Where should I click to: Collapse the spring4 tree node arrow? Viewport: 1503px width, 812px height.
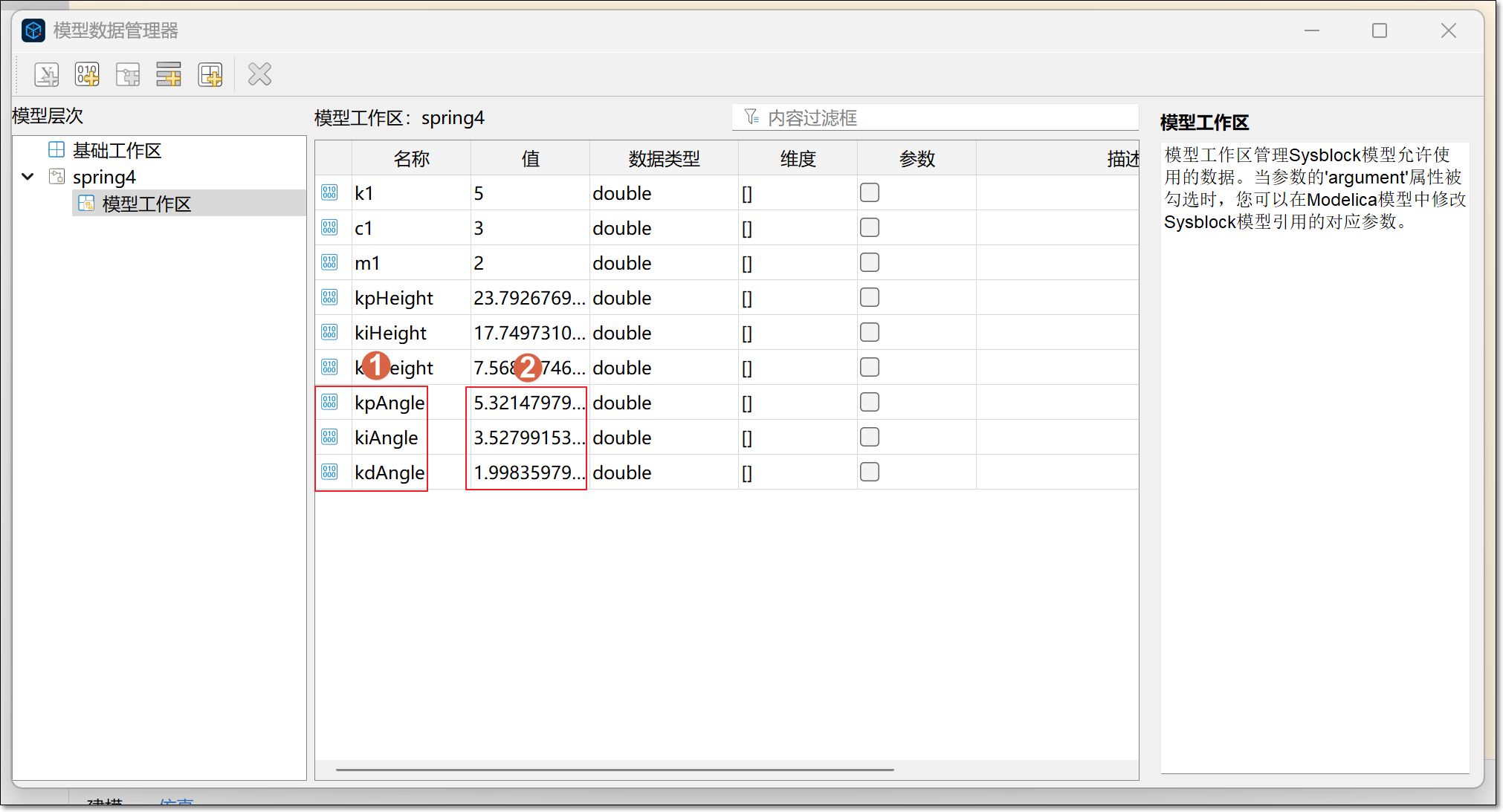pos(28,177)
